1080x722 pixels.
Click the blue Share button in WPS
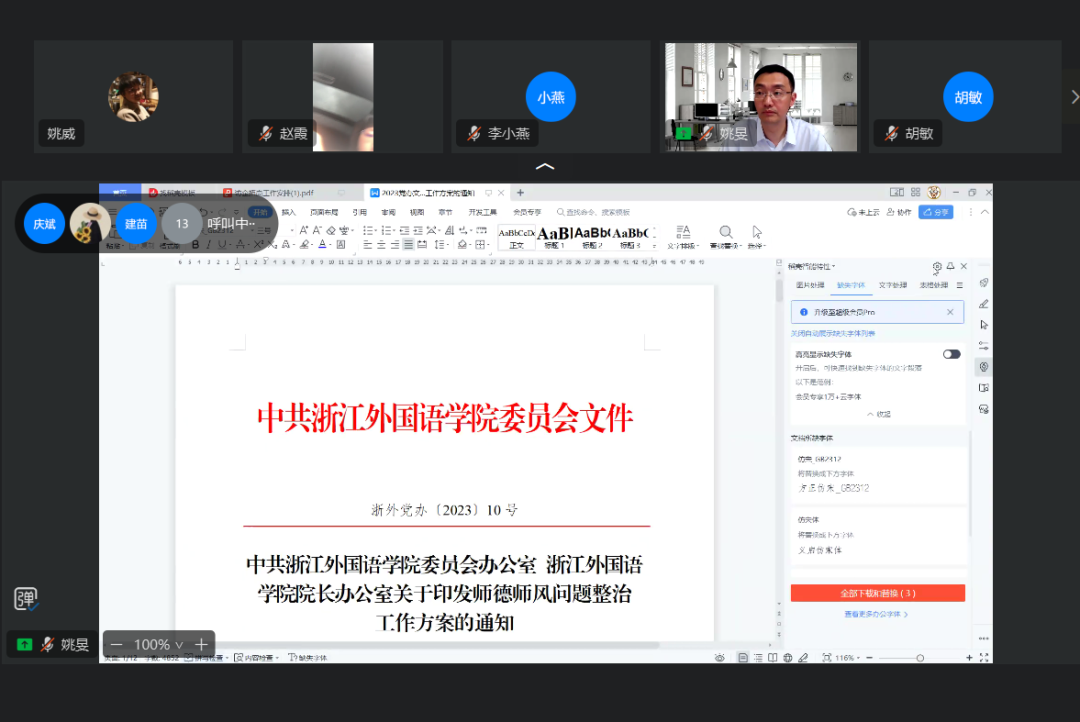937,212
